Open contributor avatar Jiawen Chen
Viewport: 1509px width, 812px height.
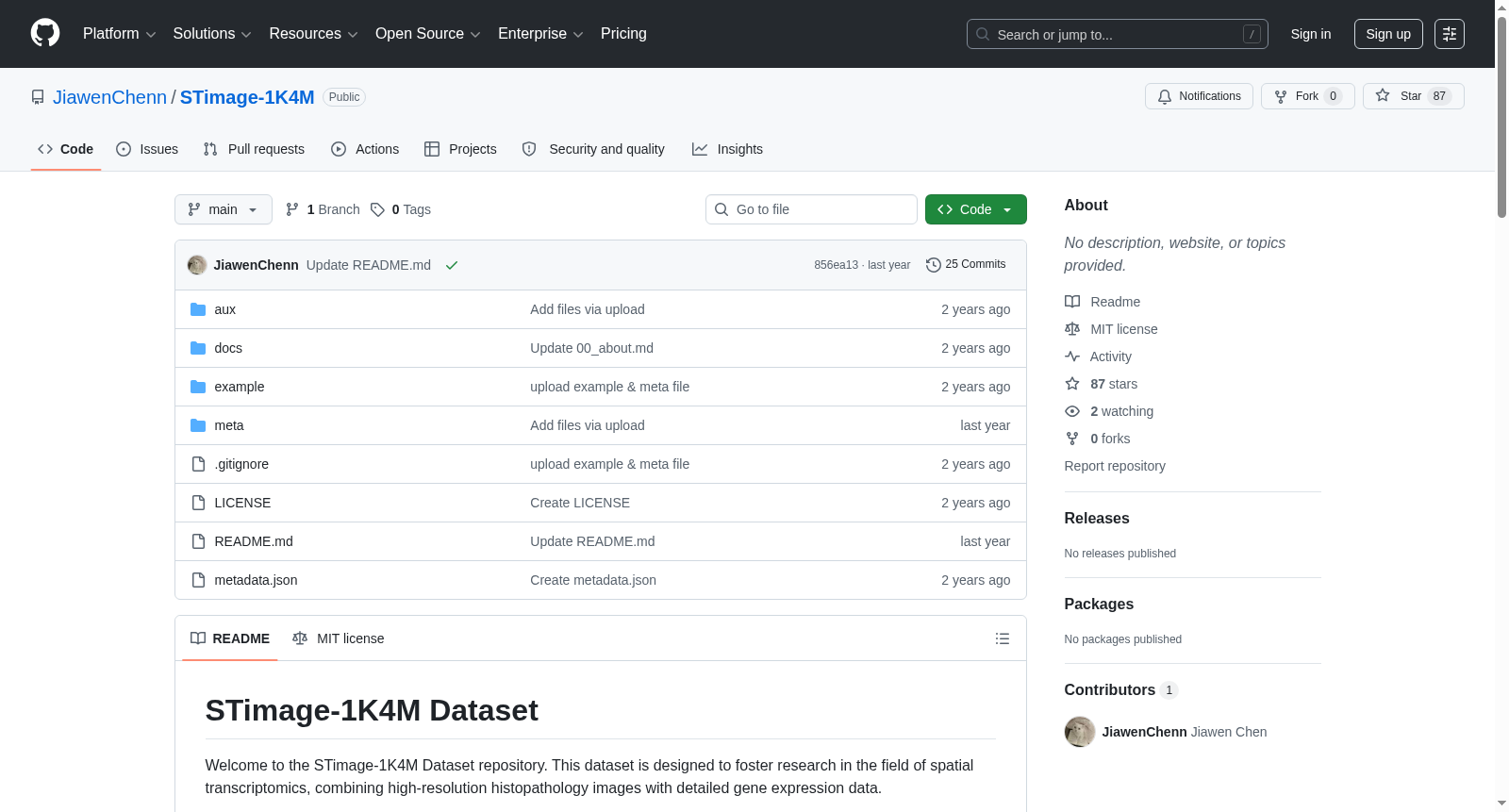[x=1080, y=732]
